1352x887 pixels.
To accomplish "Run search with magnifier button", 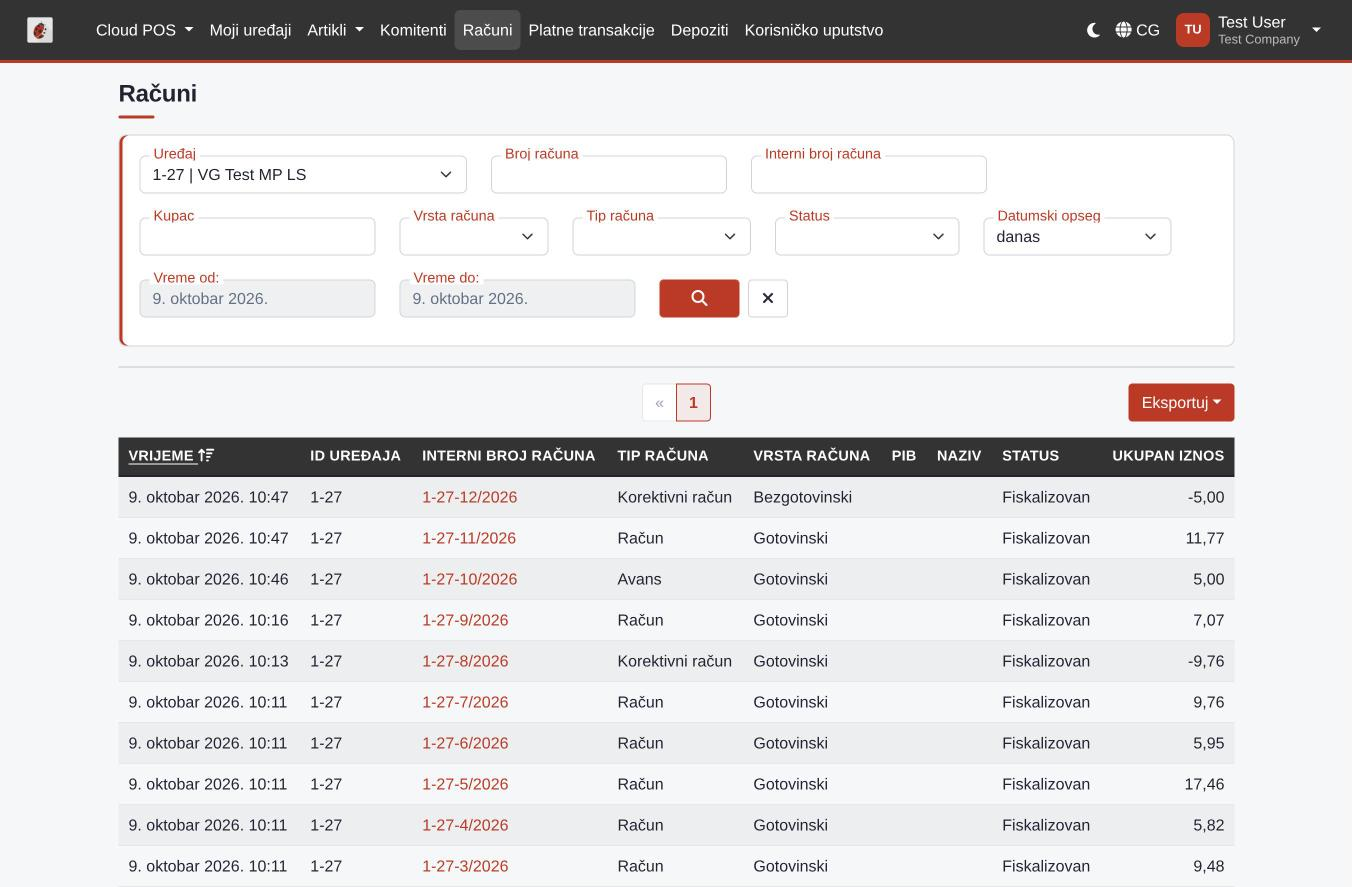I will tap(699, 298).
